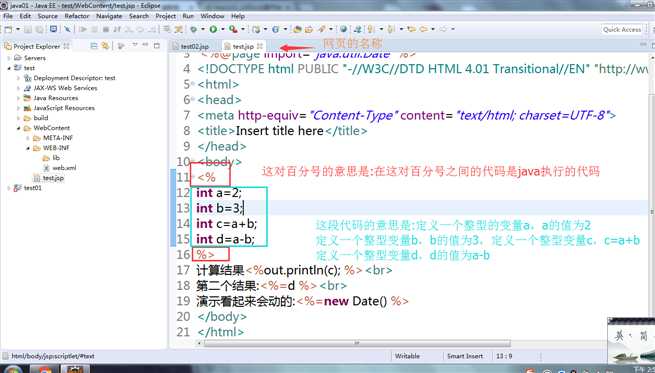Image resolution: width=655 pixels, height=373 pixels.
Task: Open the Search menu
Action: (x=139, y=16)
